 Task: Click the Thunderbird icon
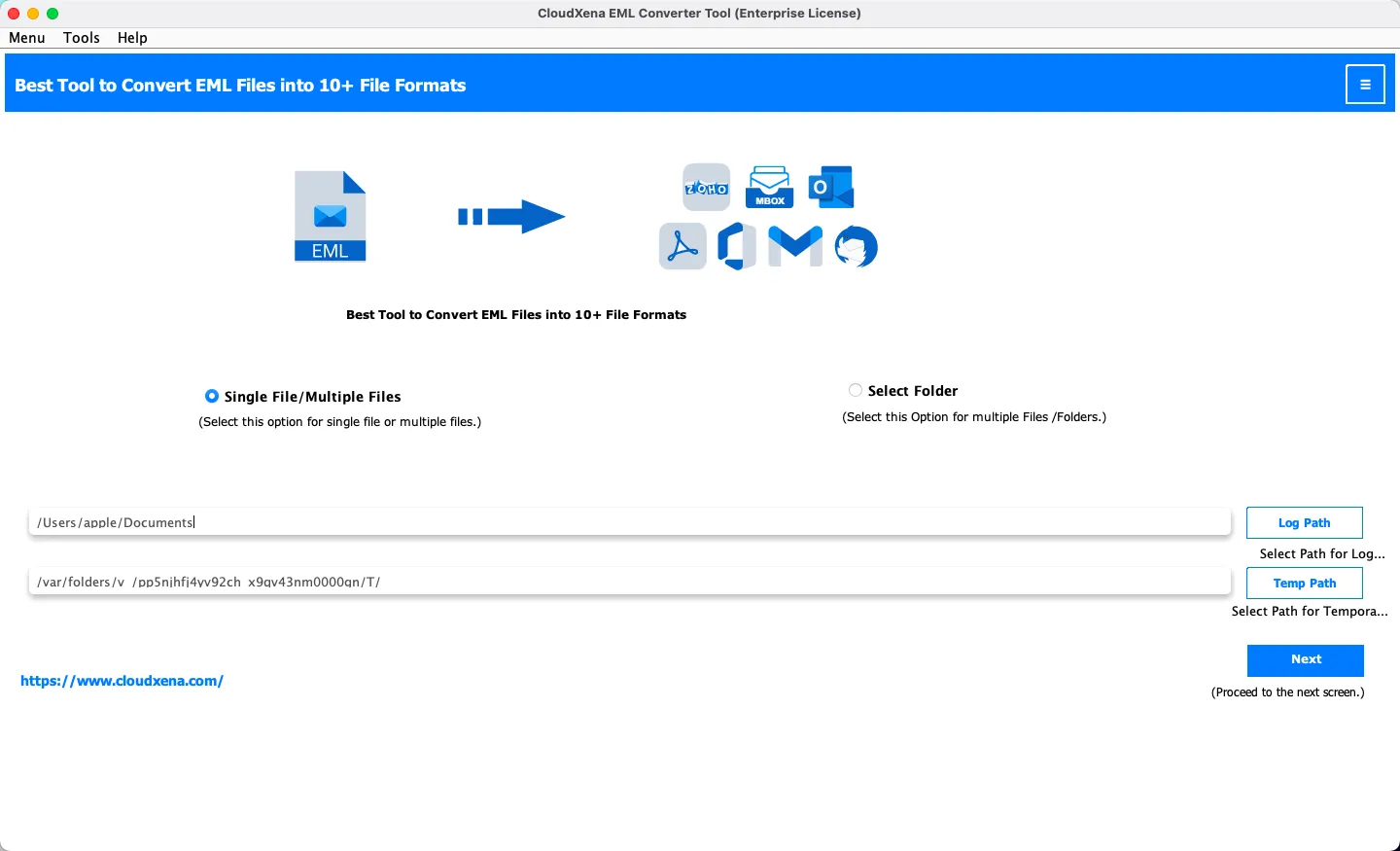pyautogui.click(x=856, y=246)
